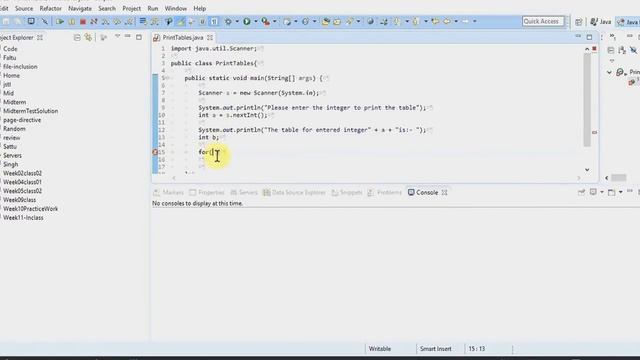Open the Source menu

24,8
